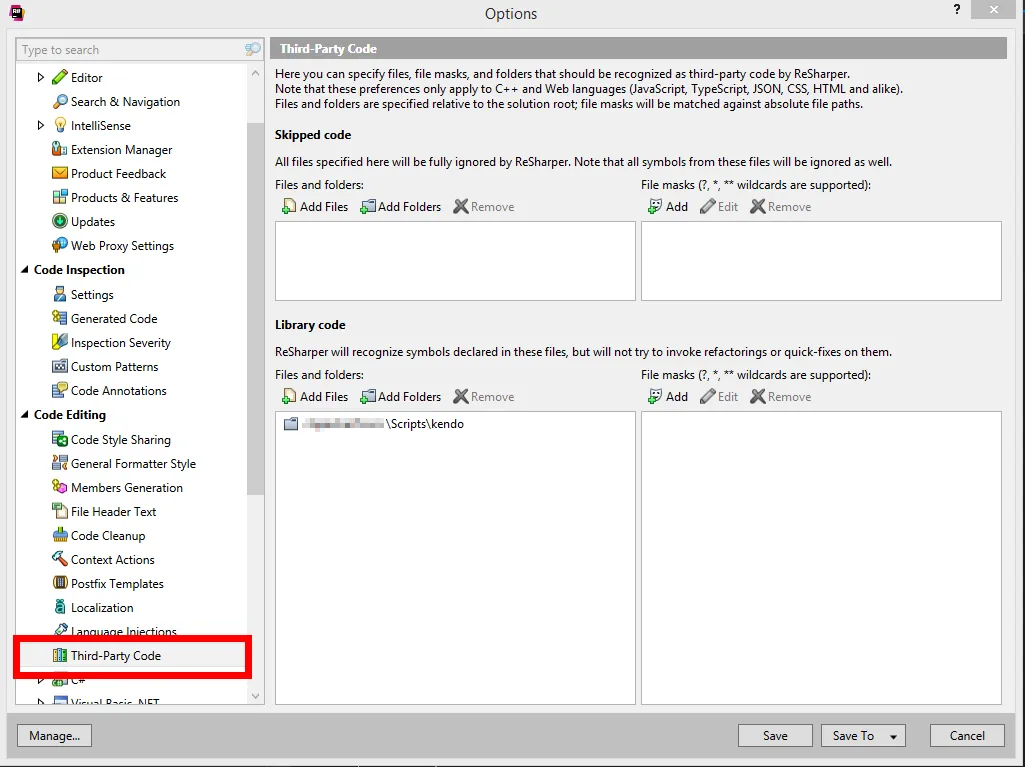Open the Manage... button

(54, 736)
